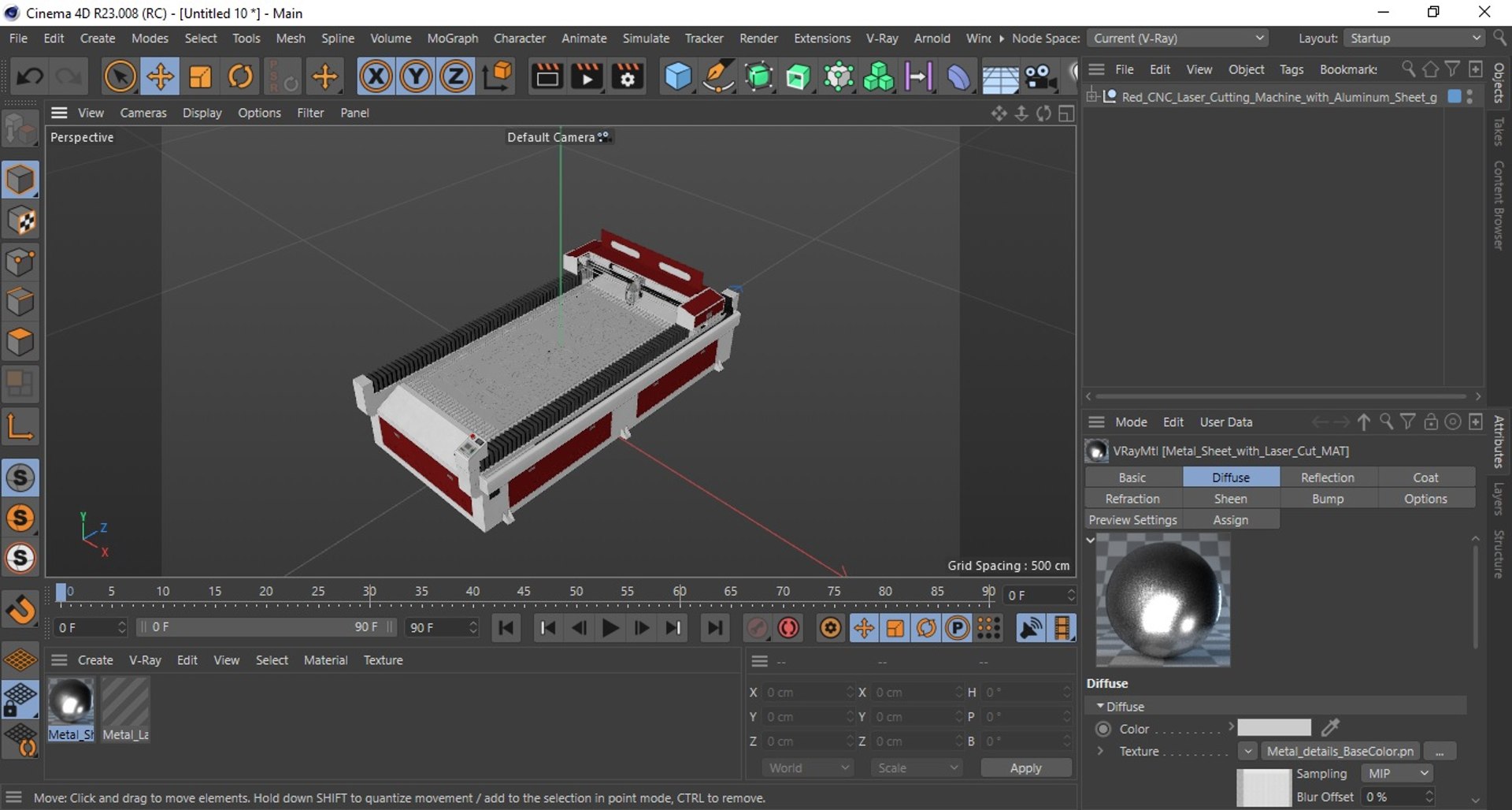The image size is (1512, 810).
Task: Toggle Z axis lock
Action: click(455, 76)
